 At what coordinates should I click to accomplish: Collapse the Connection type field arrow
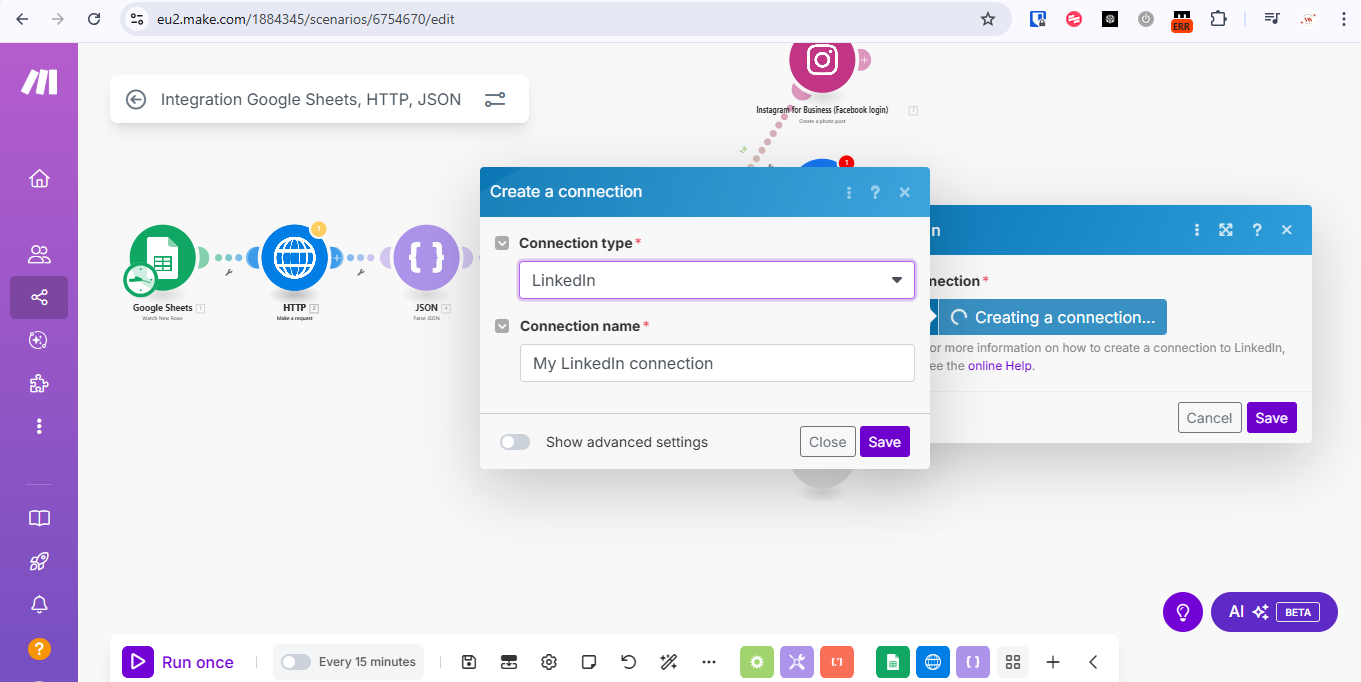(502, 243)
